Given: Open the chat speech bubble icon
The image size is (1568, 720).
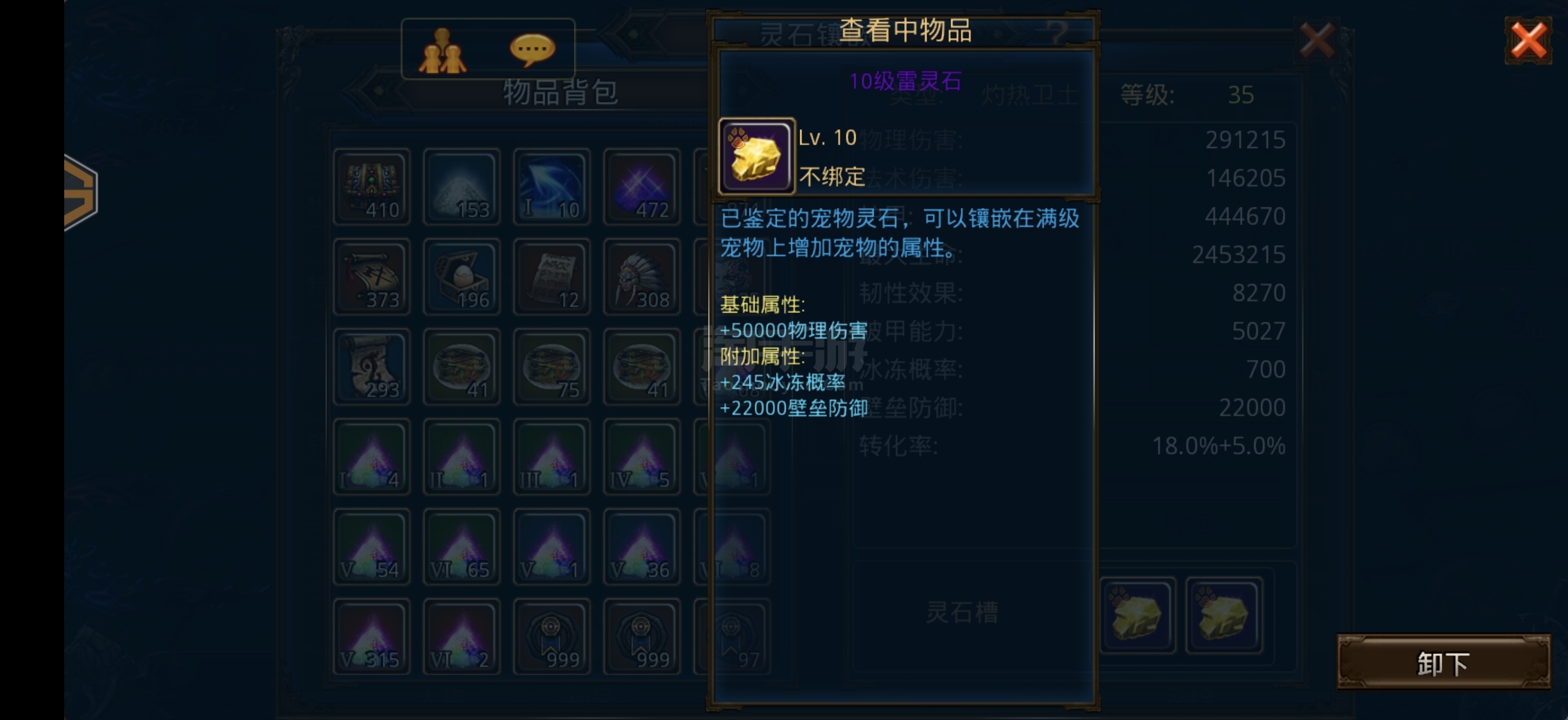Looking at the screenshot, I should (532, 50).
